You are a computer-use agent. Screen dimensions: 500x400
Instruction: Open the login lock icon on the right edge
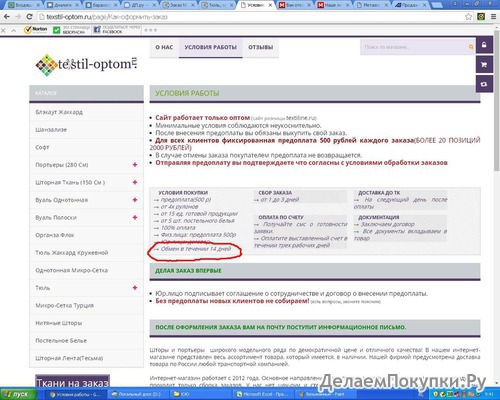pyautogui.click(x=484, y=45)
